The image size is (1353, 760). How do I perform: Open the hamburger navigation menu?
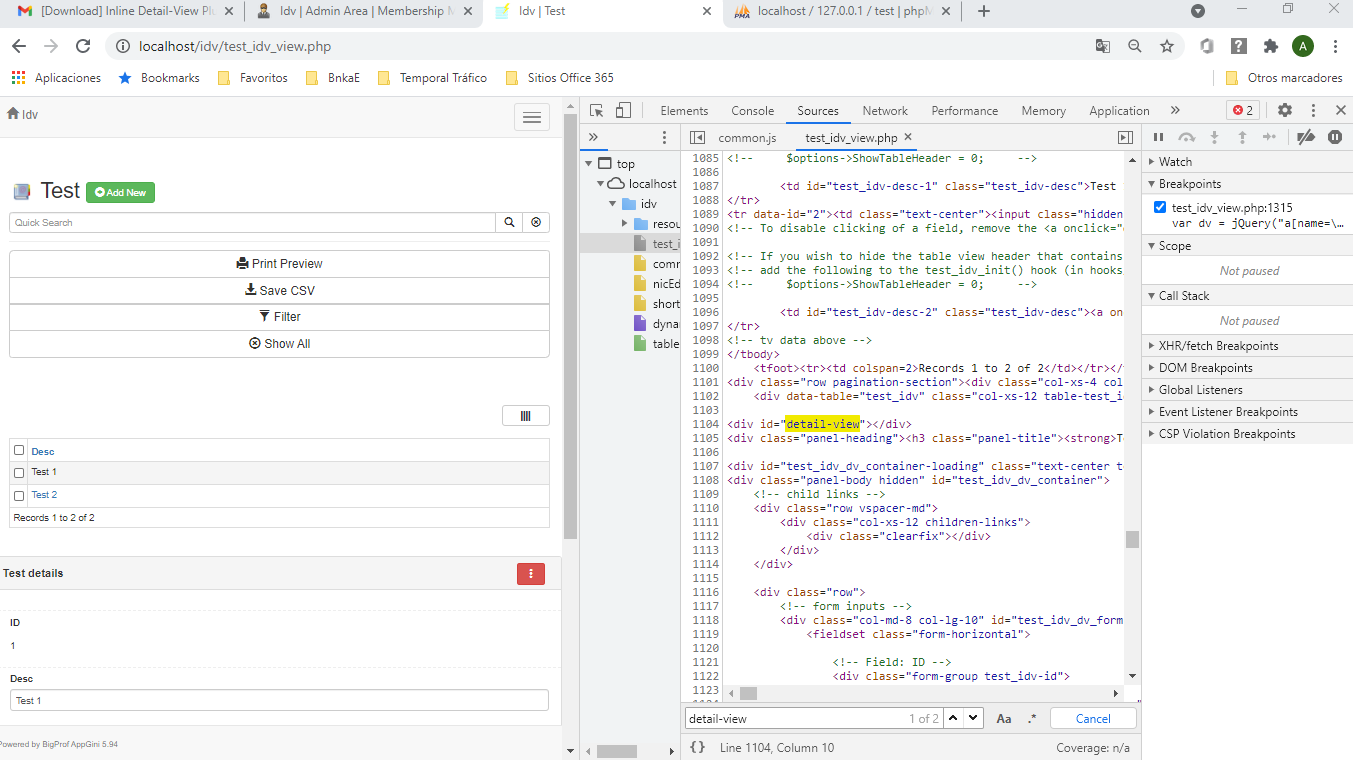pyautogui.click(x=532, y=117)
